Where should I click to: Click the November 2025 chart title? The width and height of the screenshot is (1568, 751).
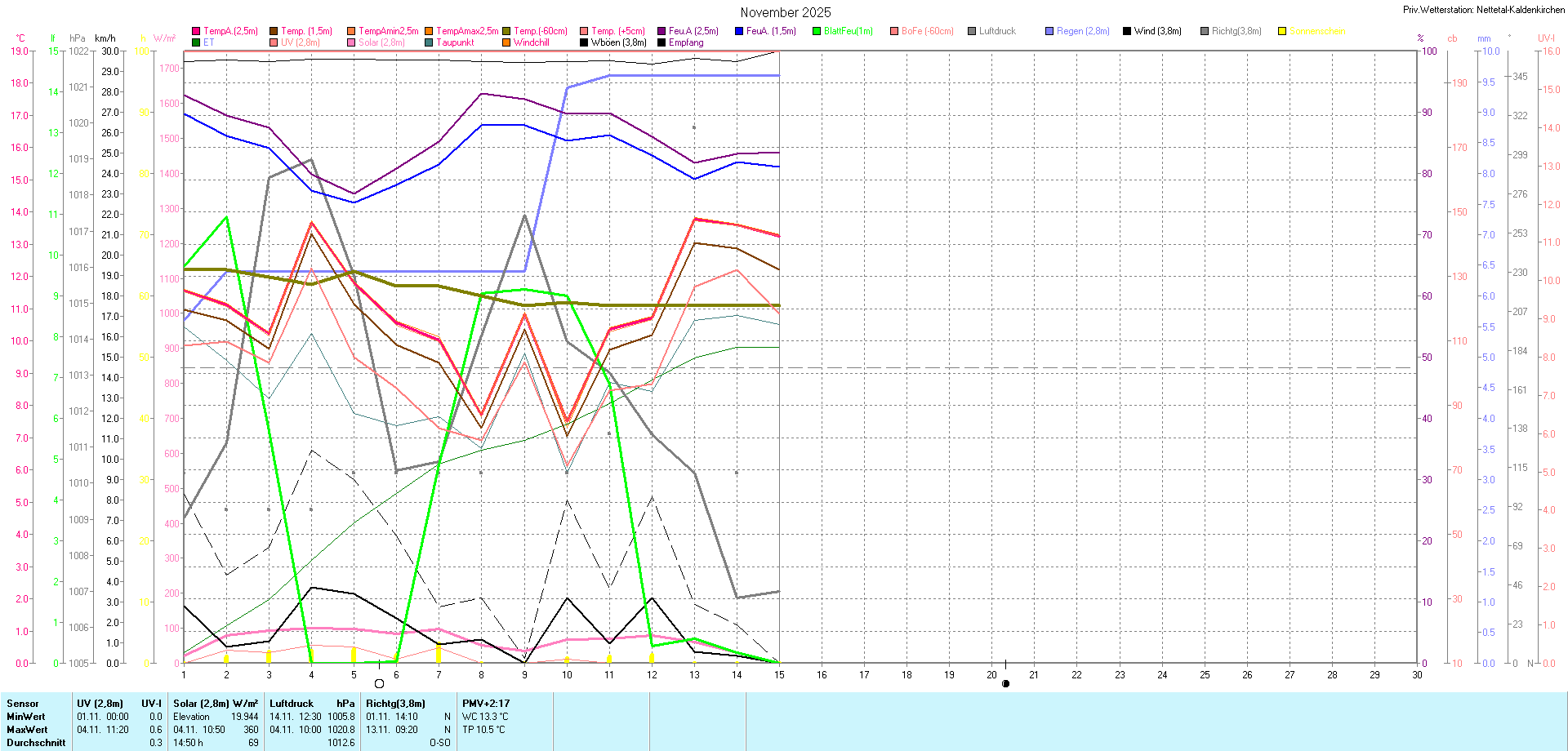(785, 12)
